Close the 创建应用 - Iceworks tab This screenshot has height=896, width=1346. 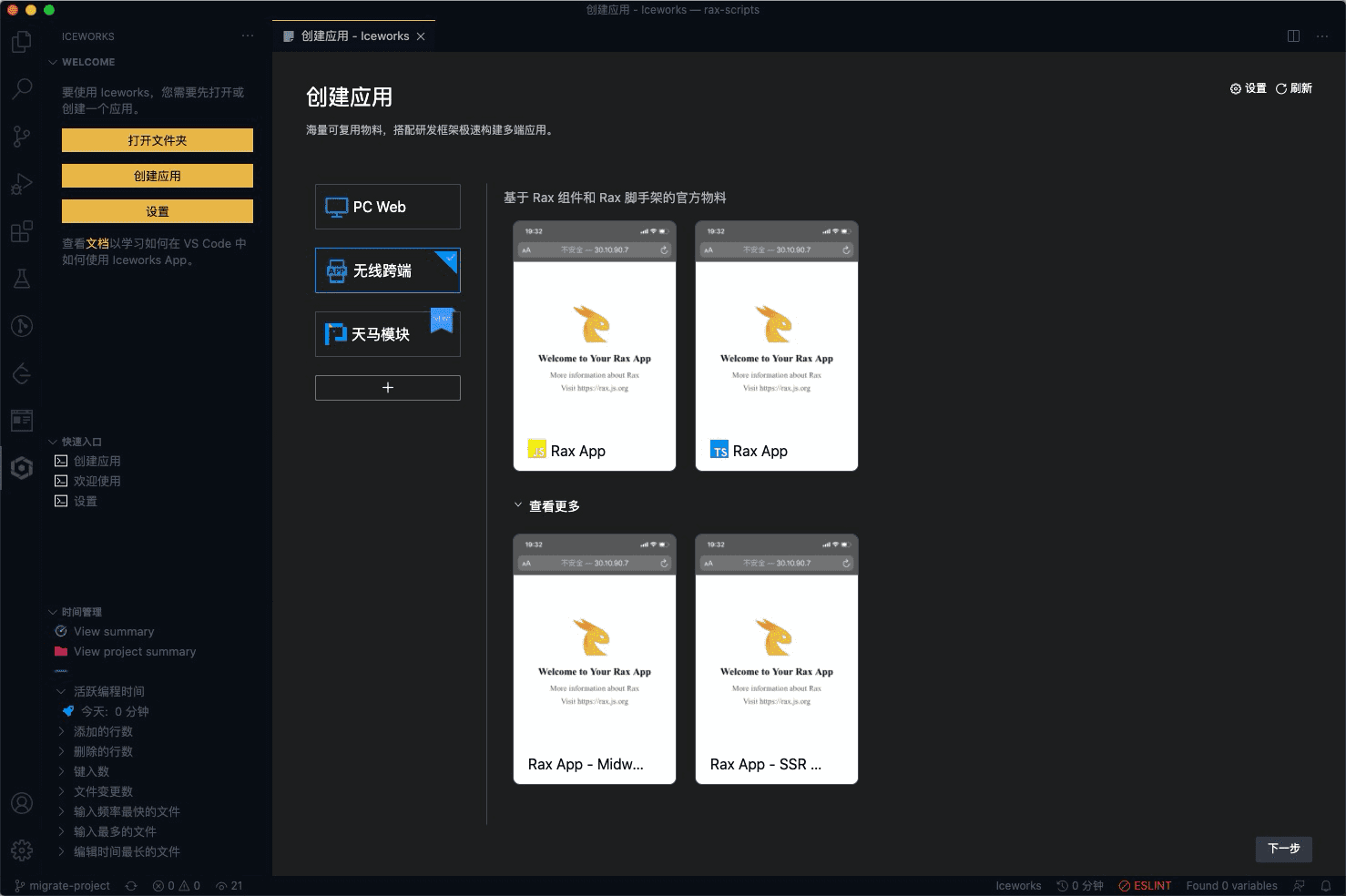point(421,36)
